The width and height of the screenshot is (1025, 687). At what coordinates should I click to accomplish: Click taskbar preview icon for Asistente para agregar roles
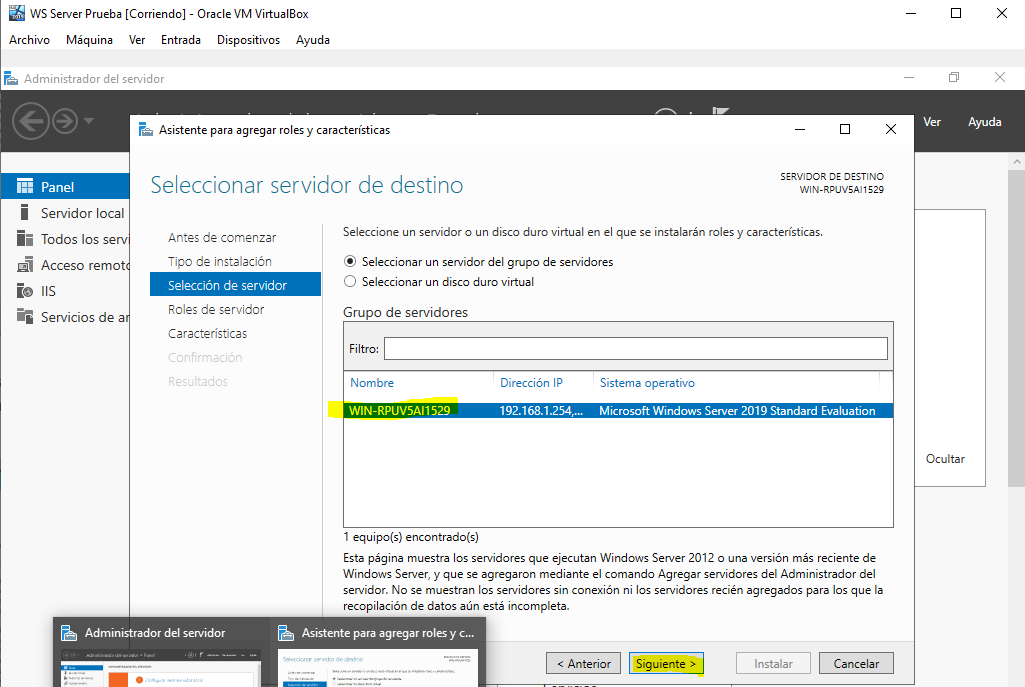coord(286,633)
